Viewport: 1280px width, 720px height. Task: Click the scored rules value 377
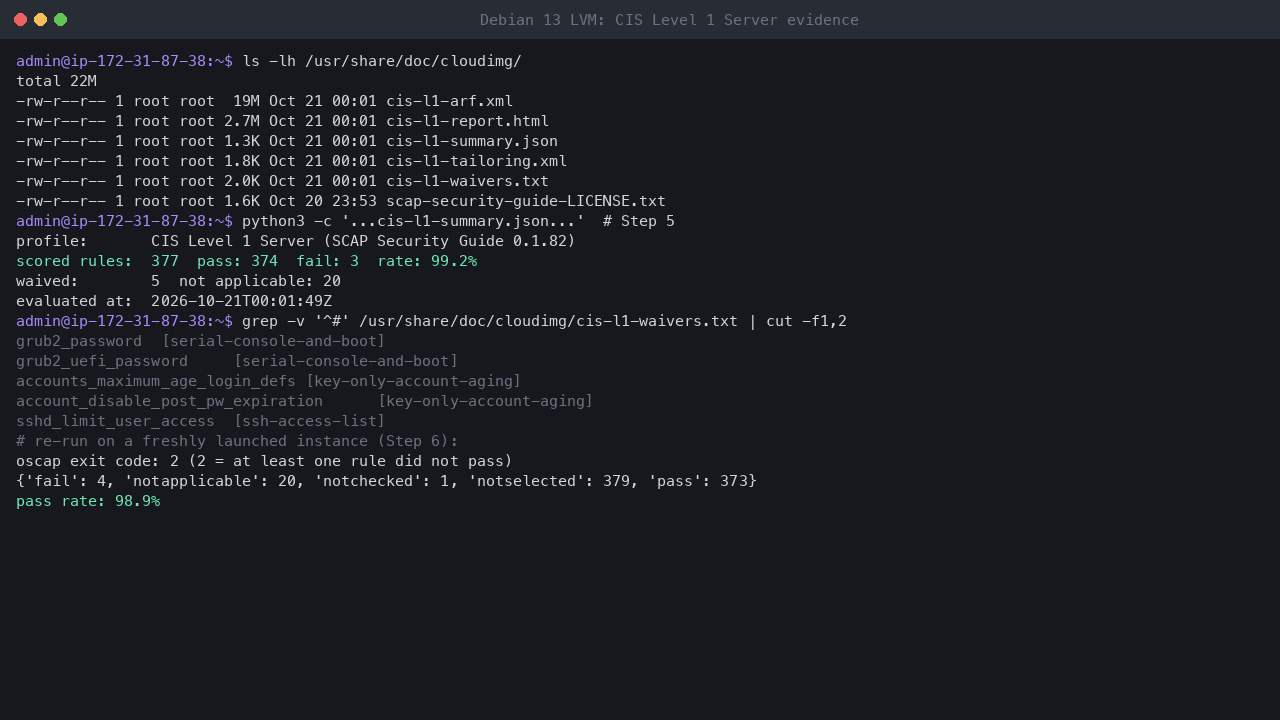pos(165,261)
